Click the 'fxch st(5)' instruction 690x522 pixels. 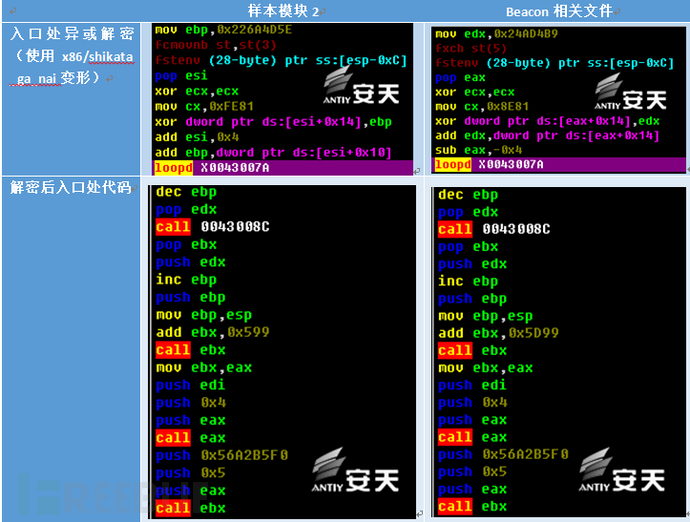click(x=471, y=48)
